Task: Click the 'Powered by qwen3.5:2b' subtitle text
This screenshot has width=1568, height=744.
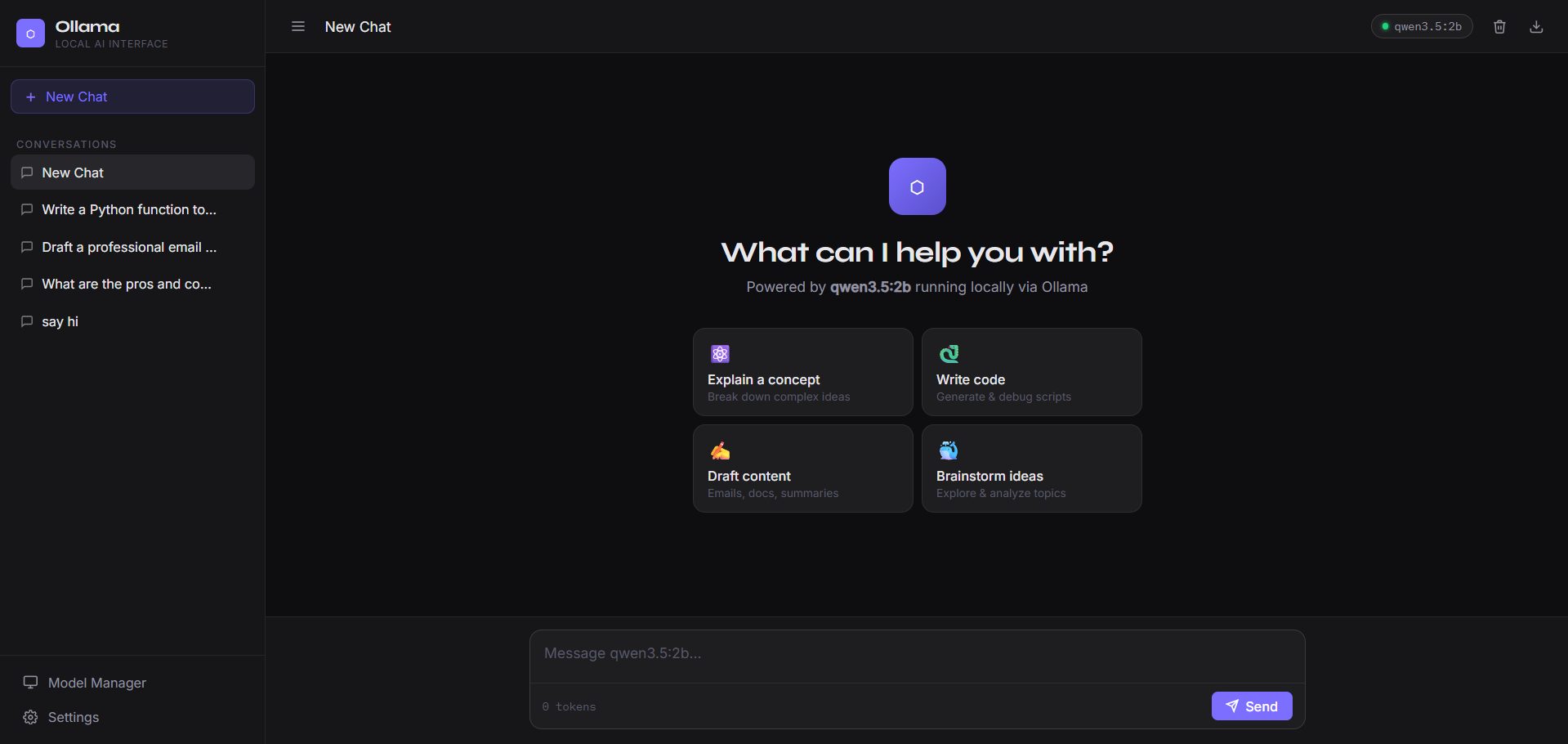Action: [x=917, y=287]
